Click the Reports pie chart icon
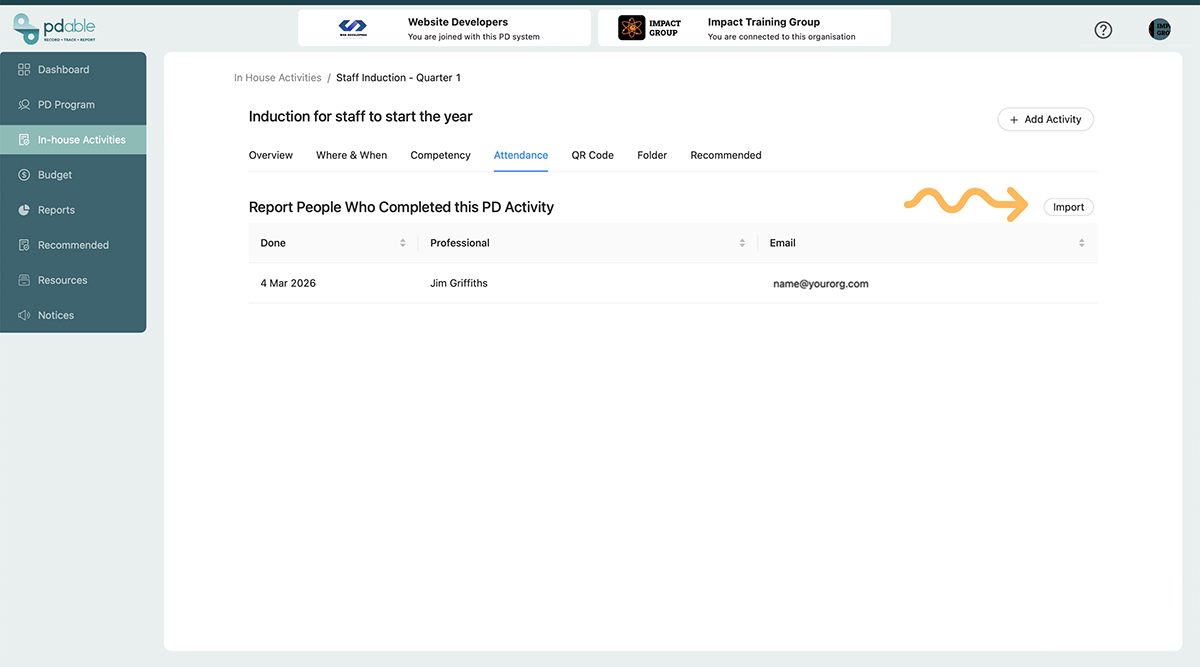 (x=24, y=210)
